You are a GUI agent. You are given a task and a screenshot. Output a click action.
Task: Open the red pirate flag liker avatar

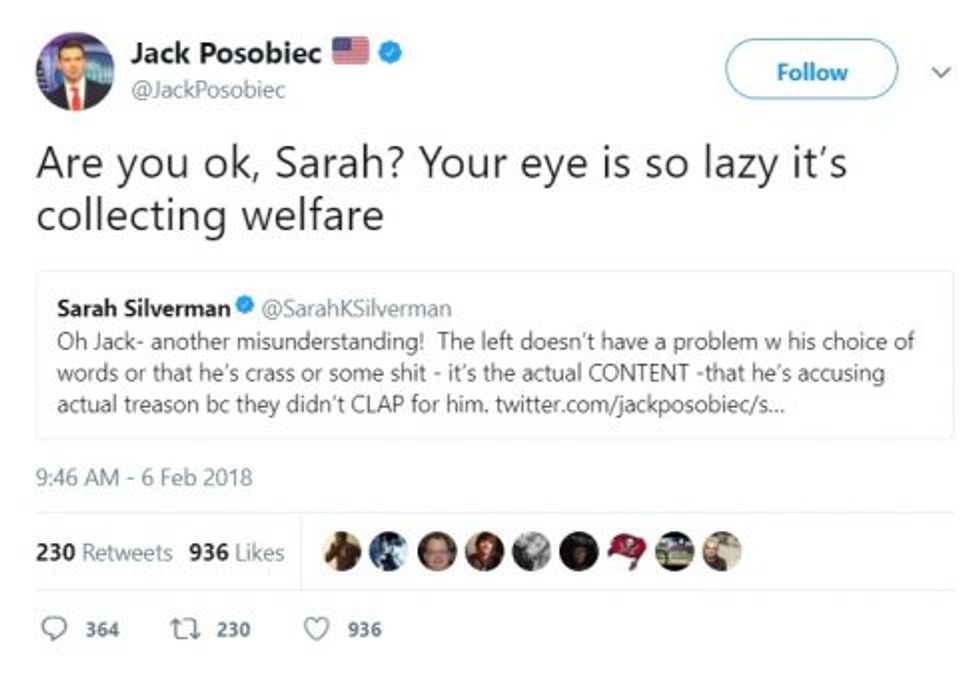click(x=626, y=552)
